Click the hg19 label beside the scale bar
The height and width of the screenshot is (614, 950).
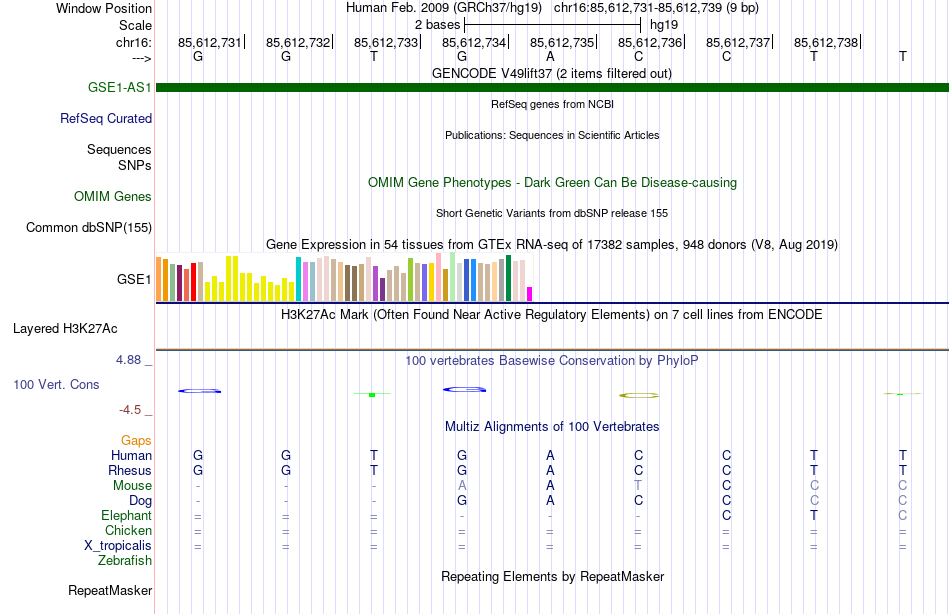pos(664,25)
